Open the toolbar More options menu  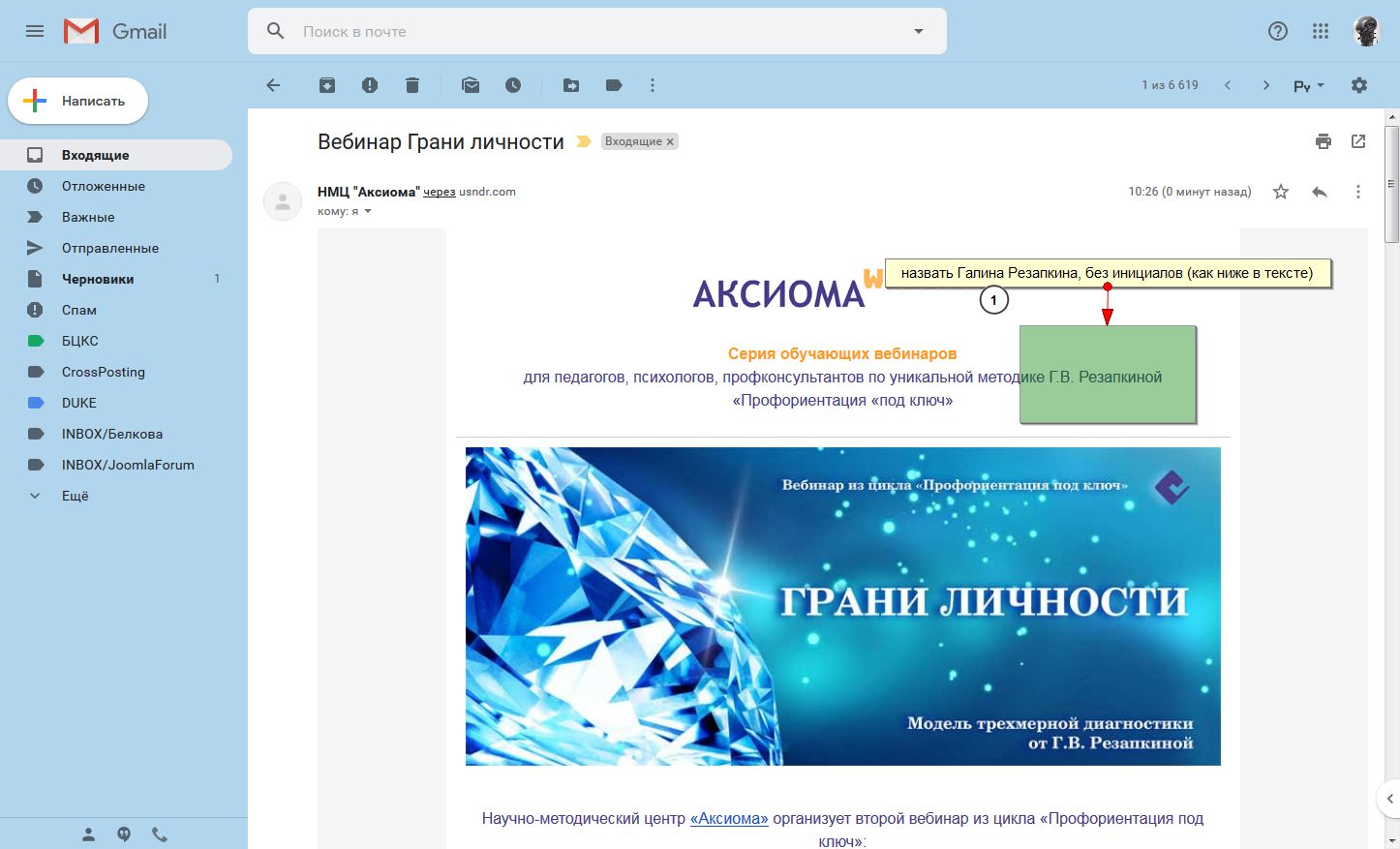coord(653,85)
